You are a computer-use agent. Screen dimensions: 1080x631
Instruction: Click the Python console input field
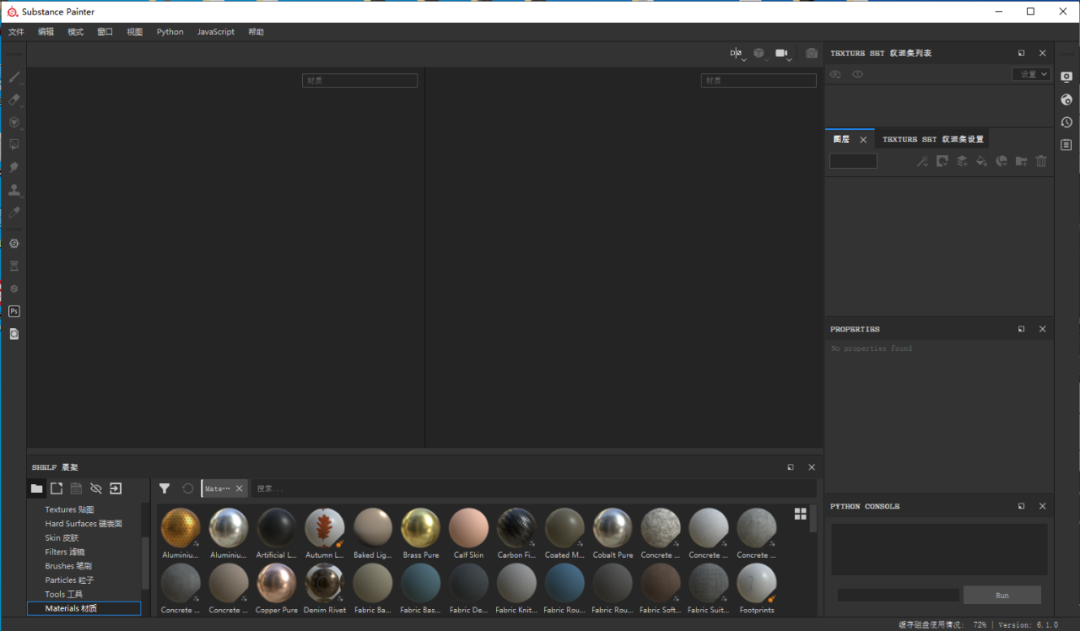coord(898,595)
